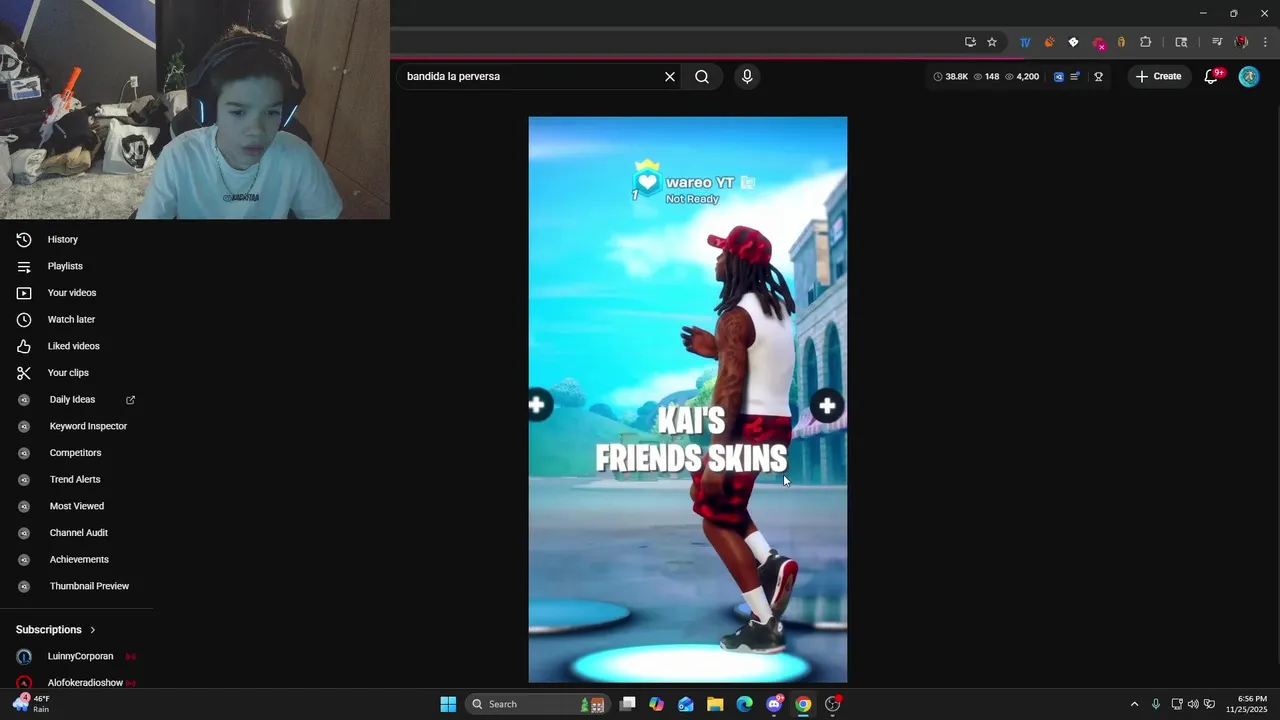Open the weather widget showing 46°F Rain
Image resolution: width=1280 pixels, height=720 pixels.
click(x=30, y=704)
